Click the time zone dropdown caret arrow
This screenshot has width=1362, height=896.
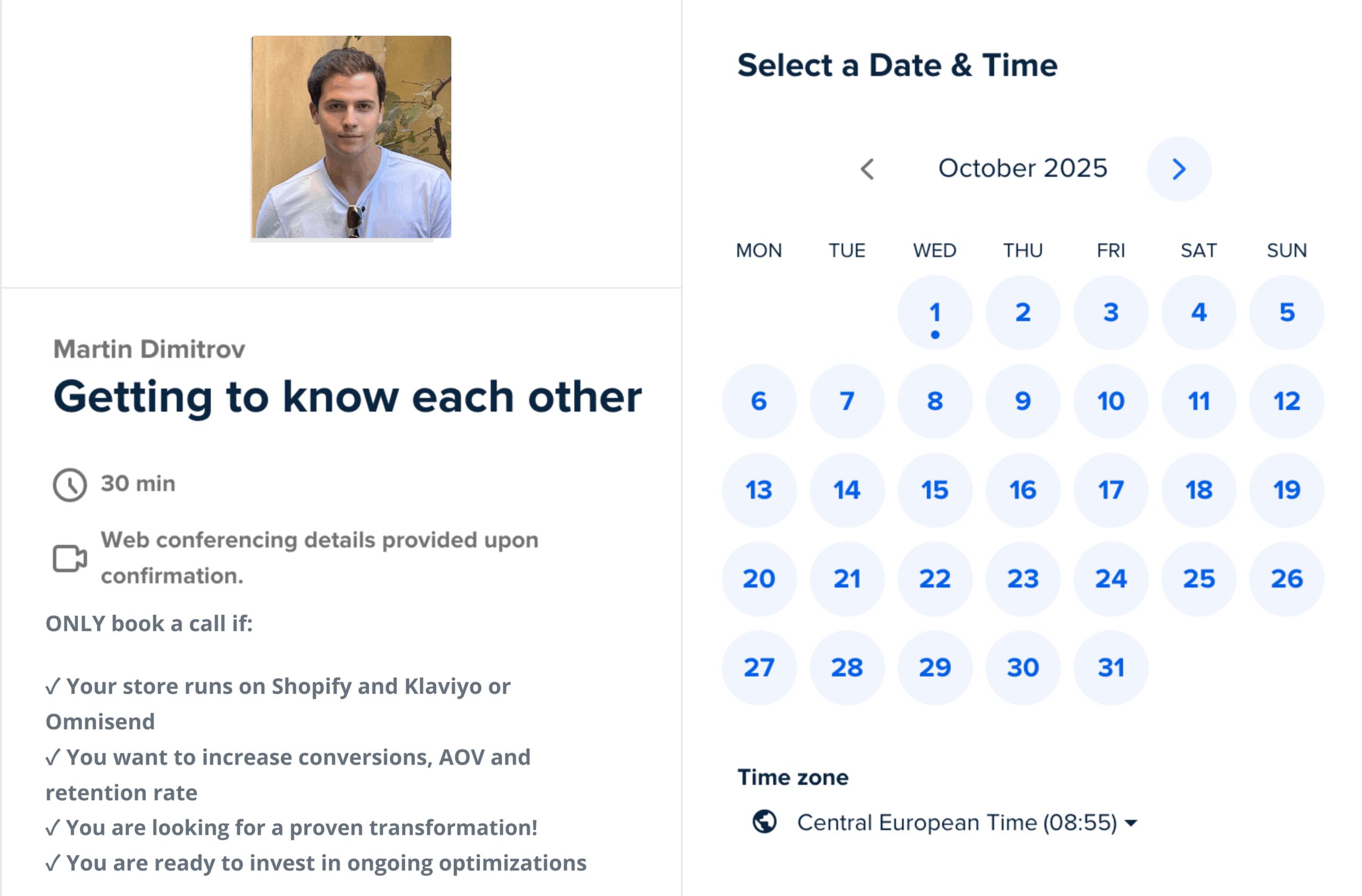point(1131,823)
